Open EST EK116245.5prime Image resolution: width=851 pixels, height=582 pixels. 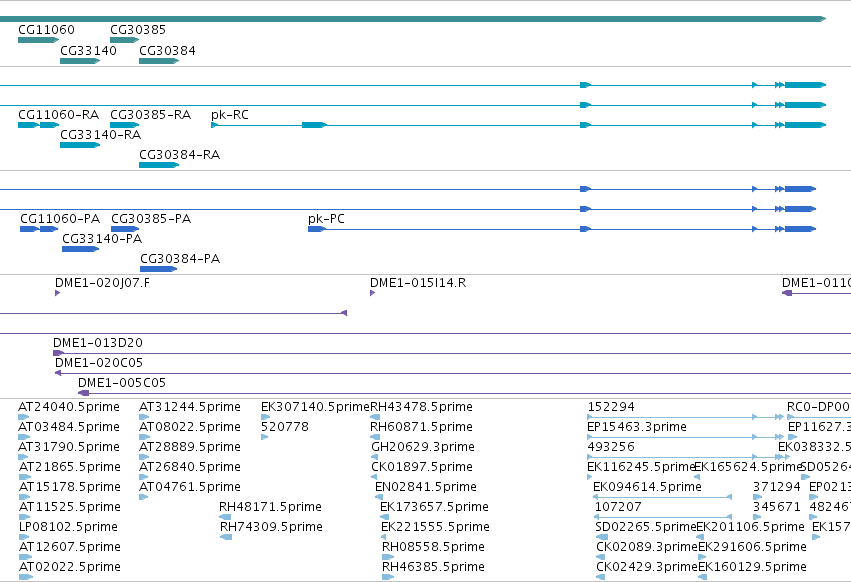tap(640, 467)
